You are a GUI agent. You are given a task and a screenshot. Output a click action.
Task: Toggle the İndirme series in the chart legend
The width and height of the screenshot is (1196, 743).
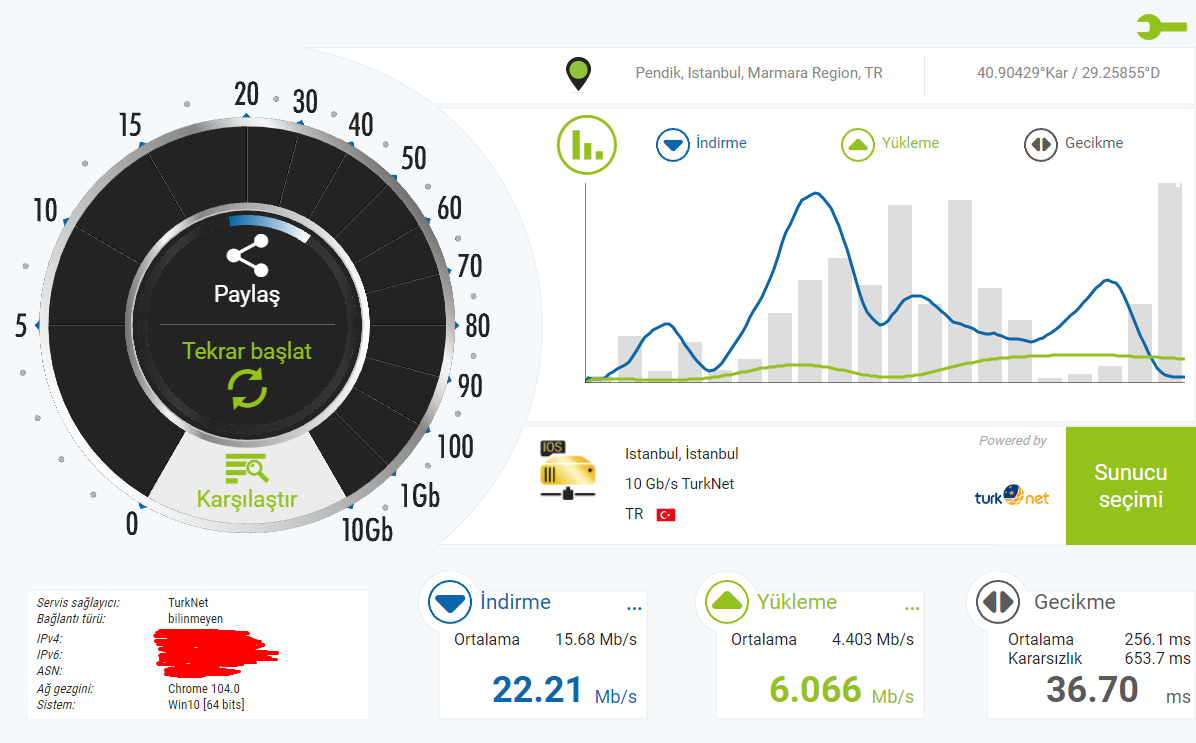coord(701,144)
